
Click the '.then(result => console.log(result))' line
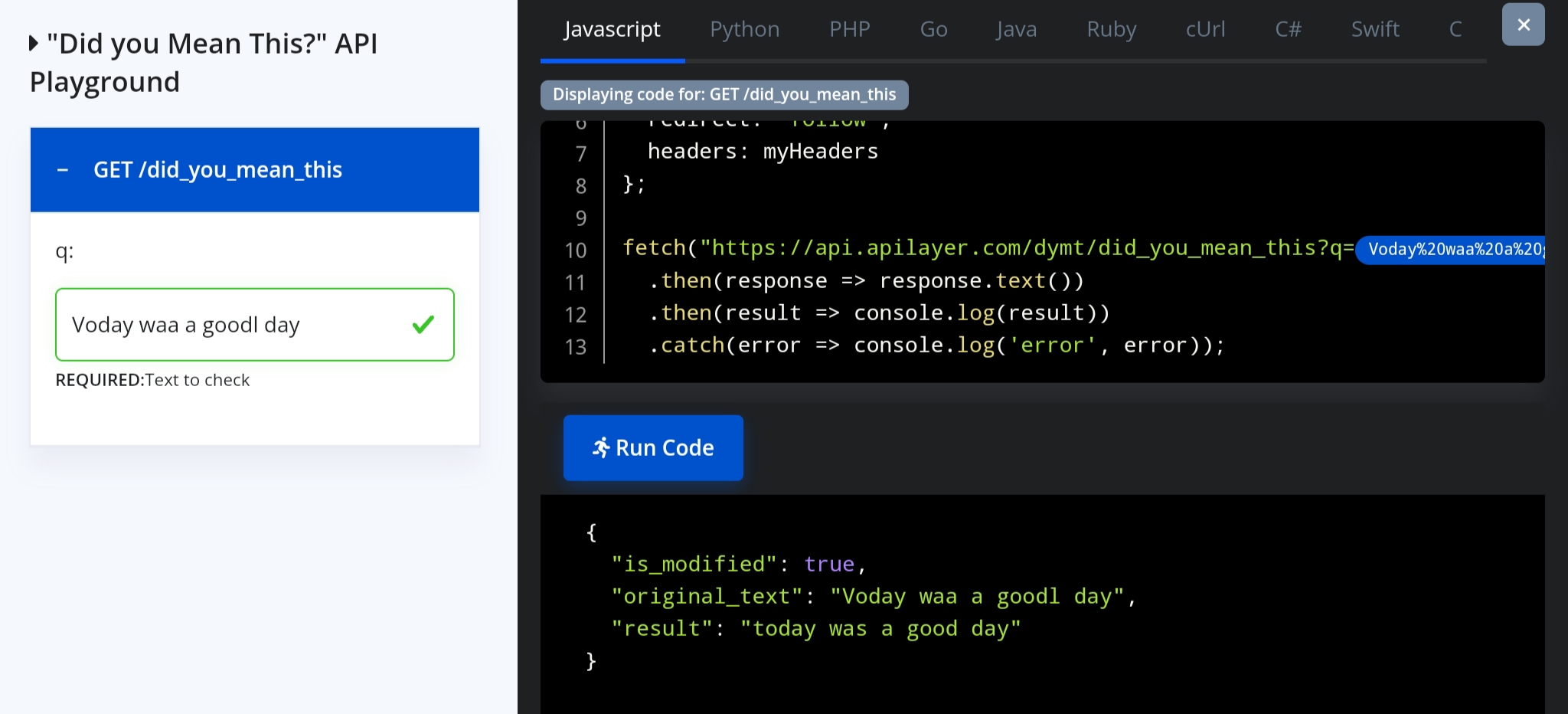pyautogui.click(x=879, y=313)
